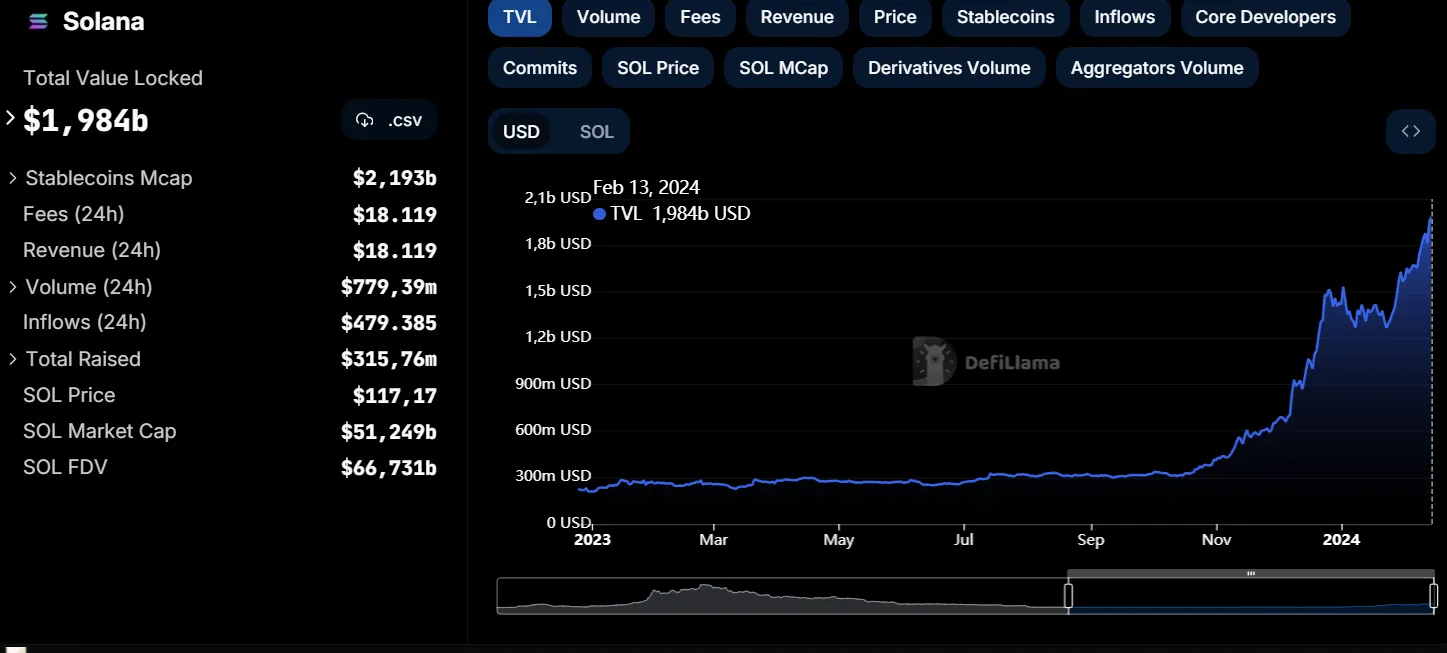Enable Derivatives Volume metric

click(949, 68)
